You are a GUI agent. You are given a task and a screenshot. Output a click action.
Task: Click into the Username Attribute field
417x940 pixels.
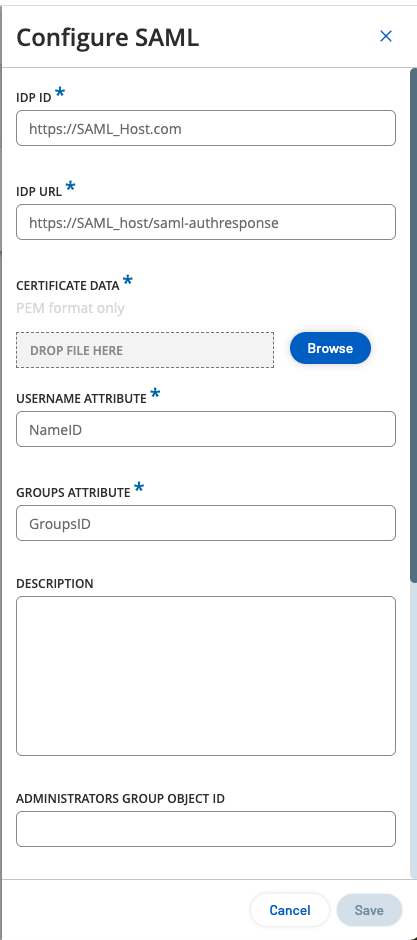[x=206, y=429]
